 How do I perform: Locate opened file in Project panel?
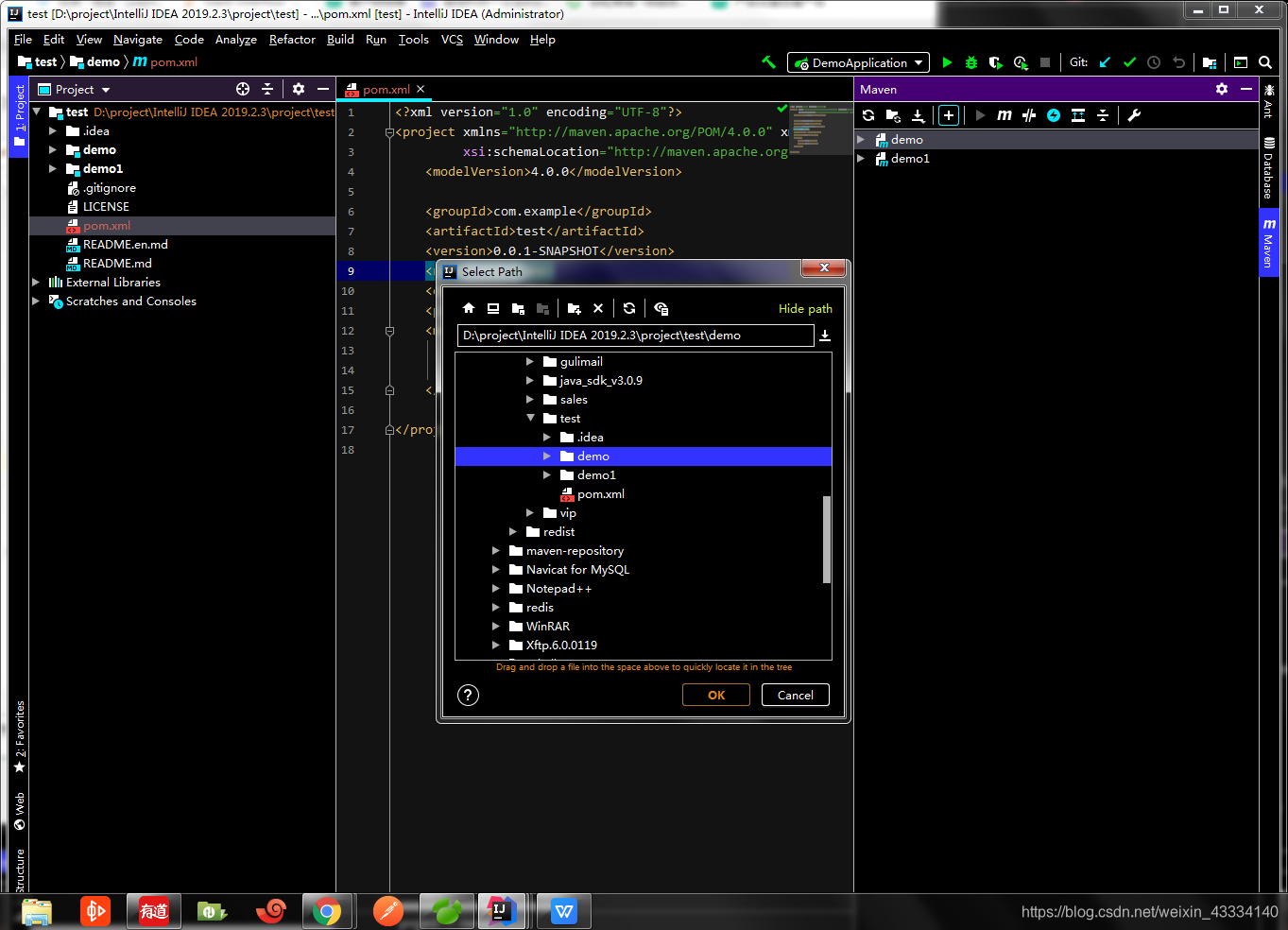point(243,89)
